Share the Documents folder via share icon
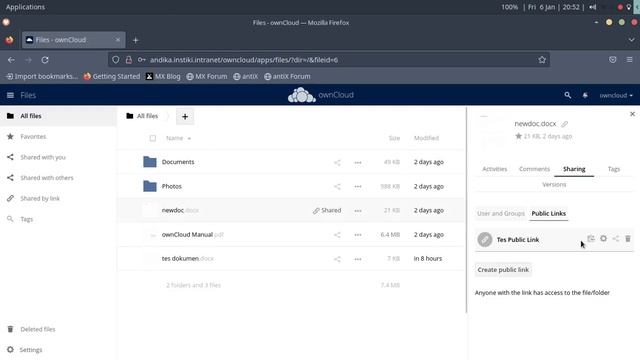This screenshot has width=640, height=360. 337,162
